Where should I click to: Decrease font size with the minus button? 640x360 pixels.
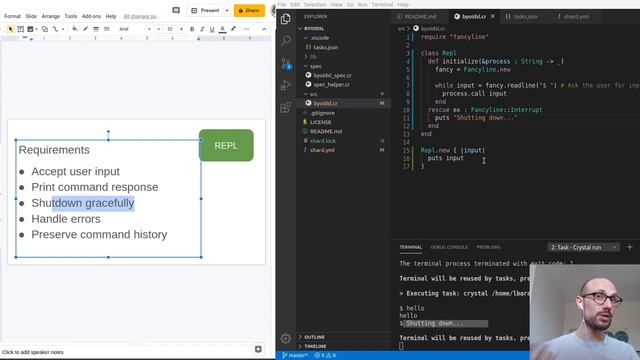click(159, 29)
